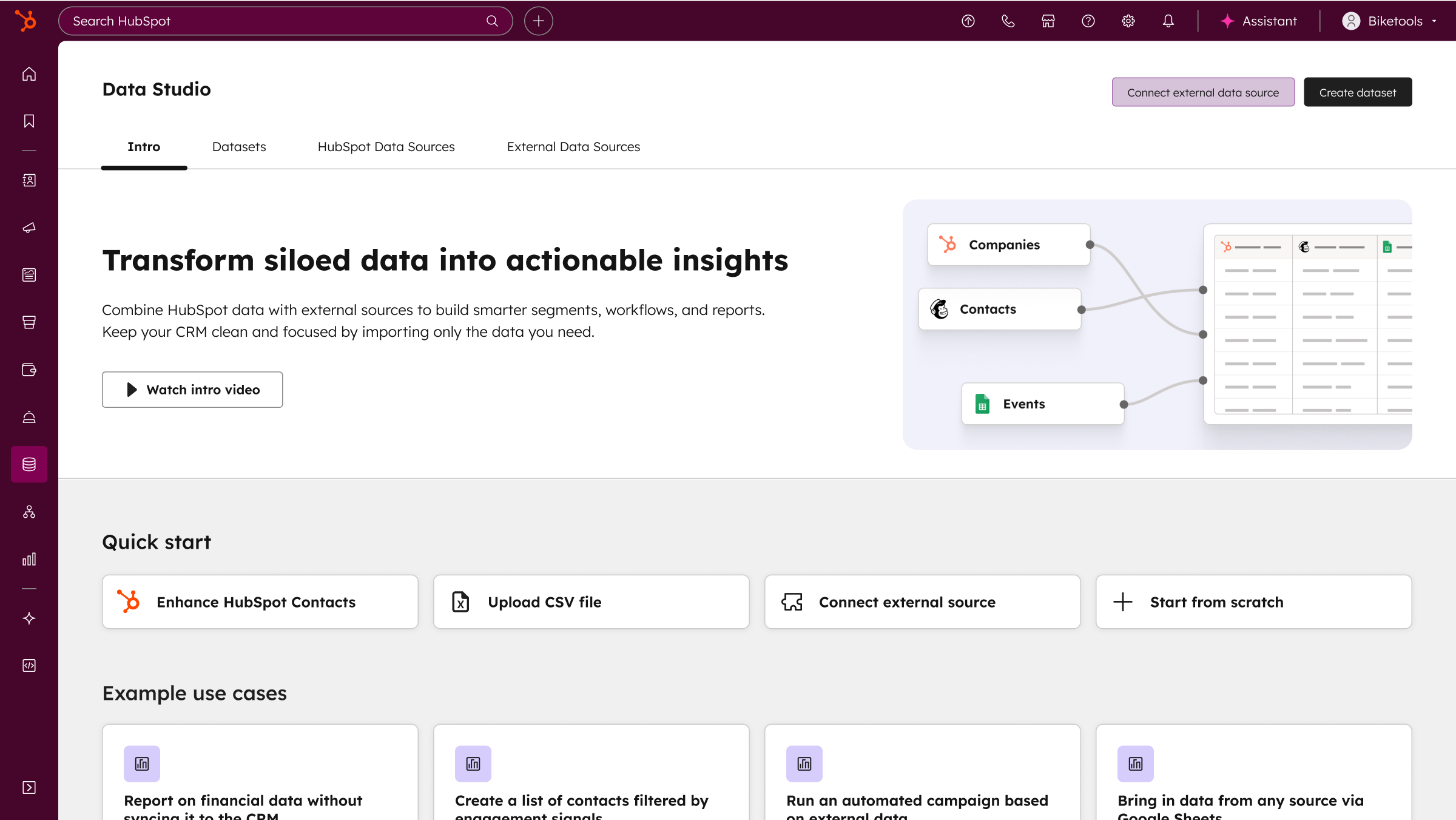Open the Marketplace storefront icon
This screenshot has width=1456, height=820.
1048,20
